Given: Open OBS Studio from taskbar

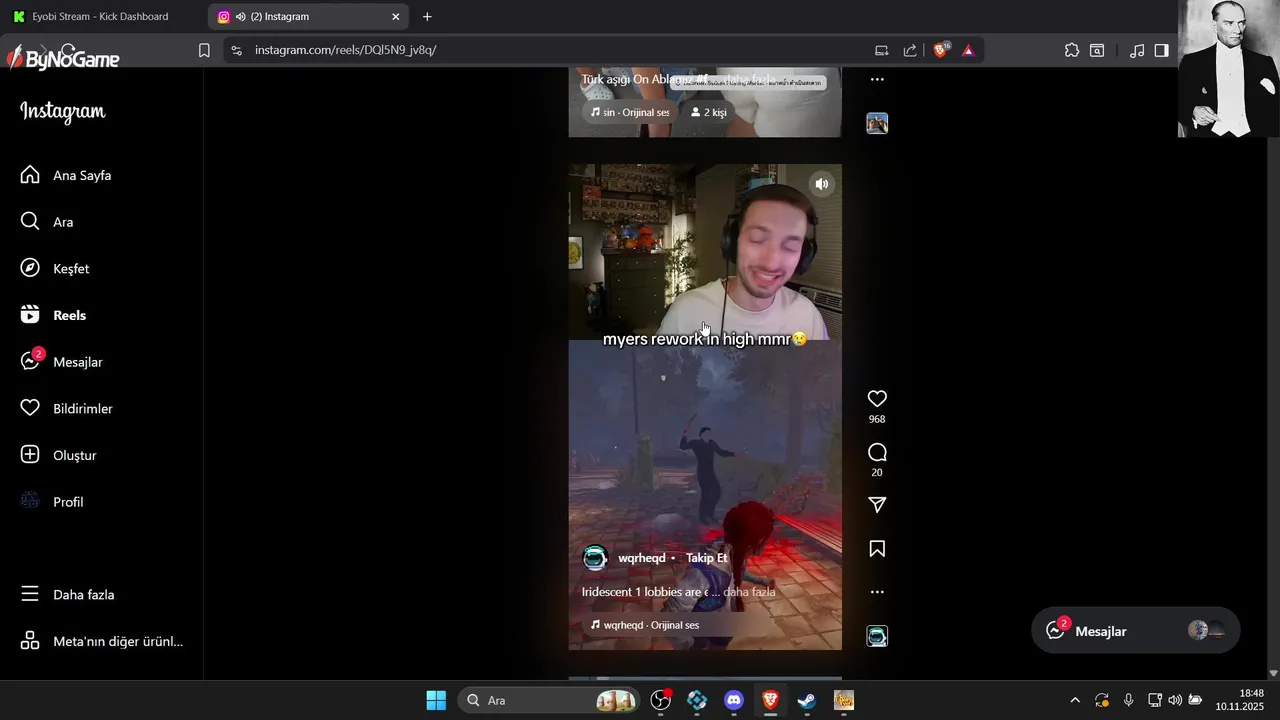Looking at the screenshot, I should pos(661,700).
